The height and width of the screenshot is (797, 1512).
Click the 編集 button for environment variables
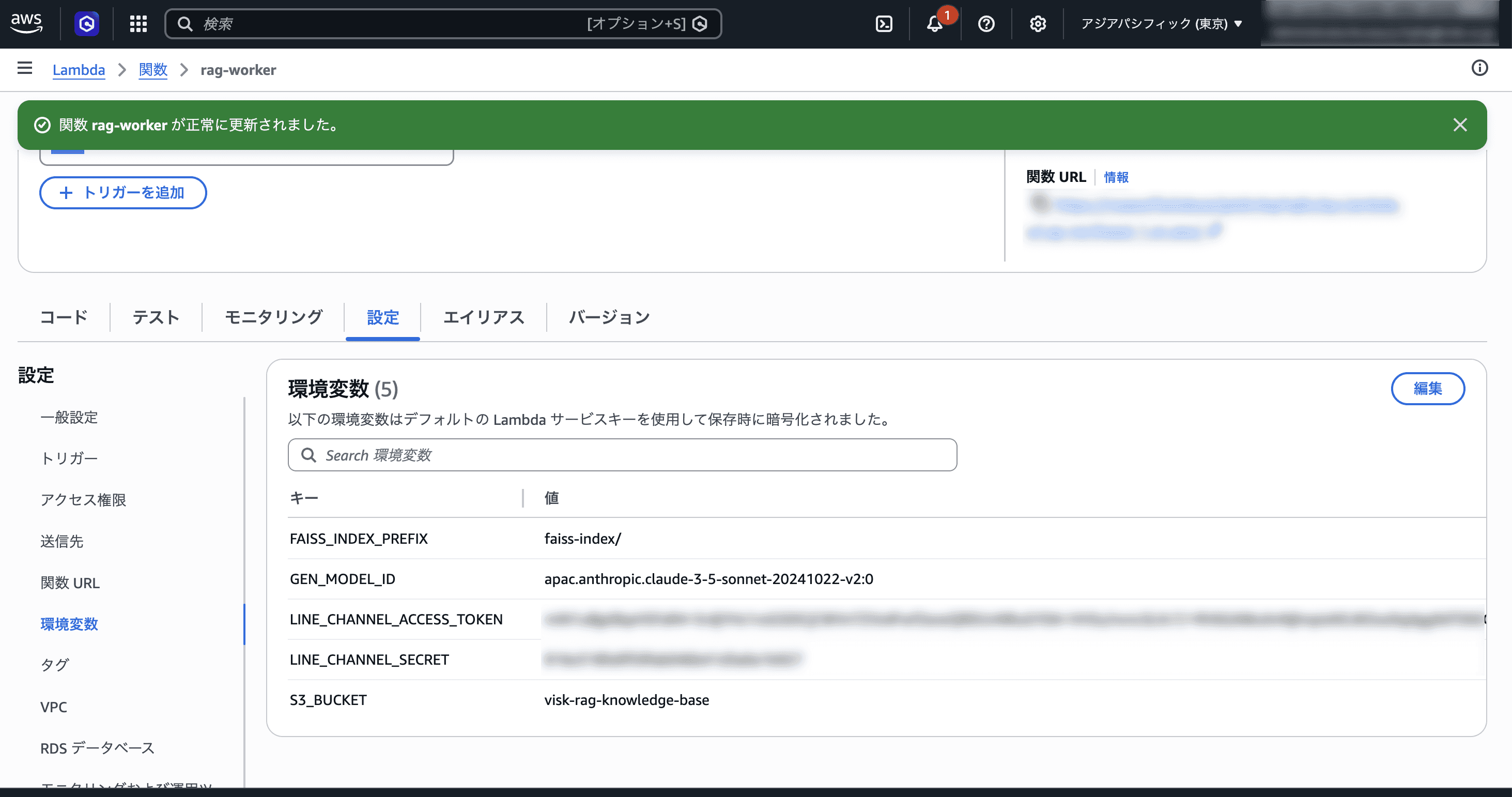(1427, 389)
